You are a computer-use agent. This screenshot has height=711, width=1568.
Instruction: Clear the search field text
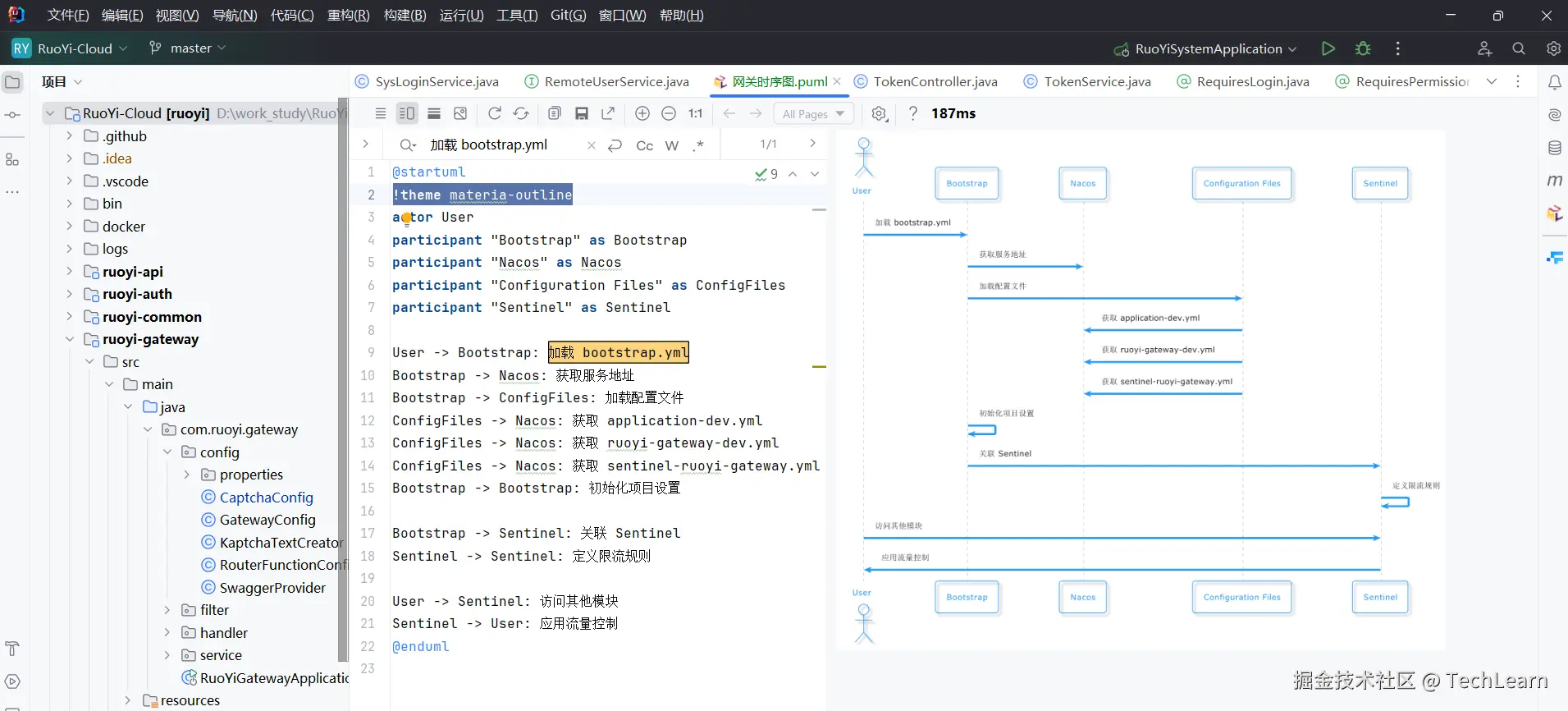[591, 145]
